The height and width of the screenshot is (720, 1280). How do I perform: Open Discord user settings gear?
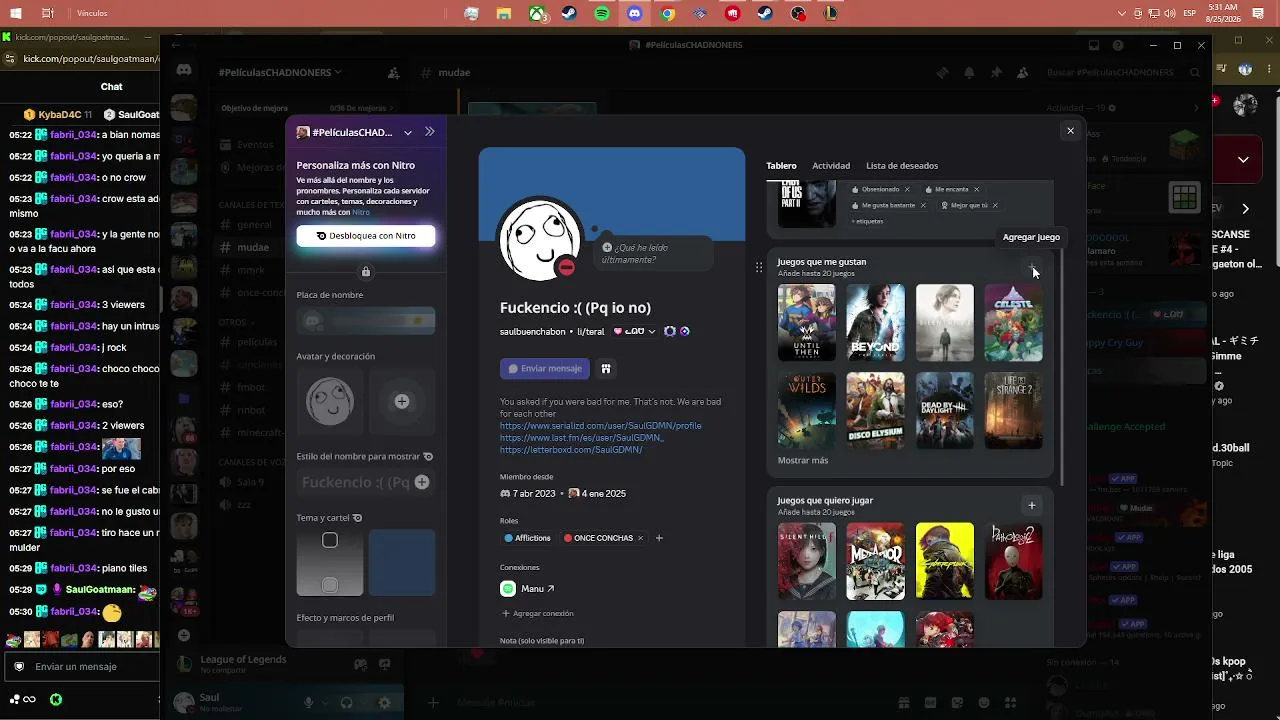(x=384, y=703)
